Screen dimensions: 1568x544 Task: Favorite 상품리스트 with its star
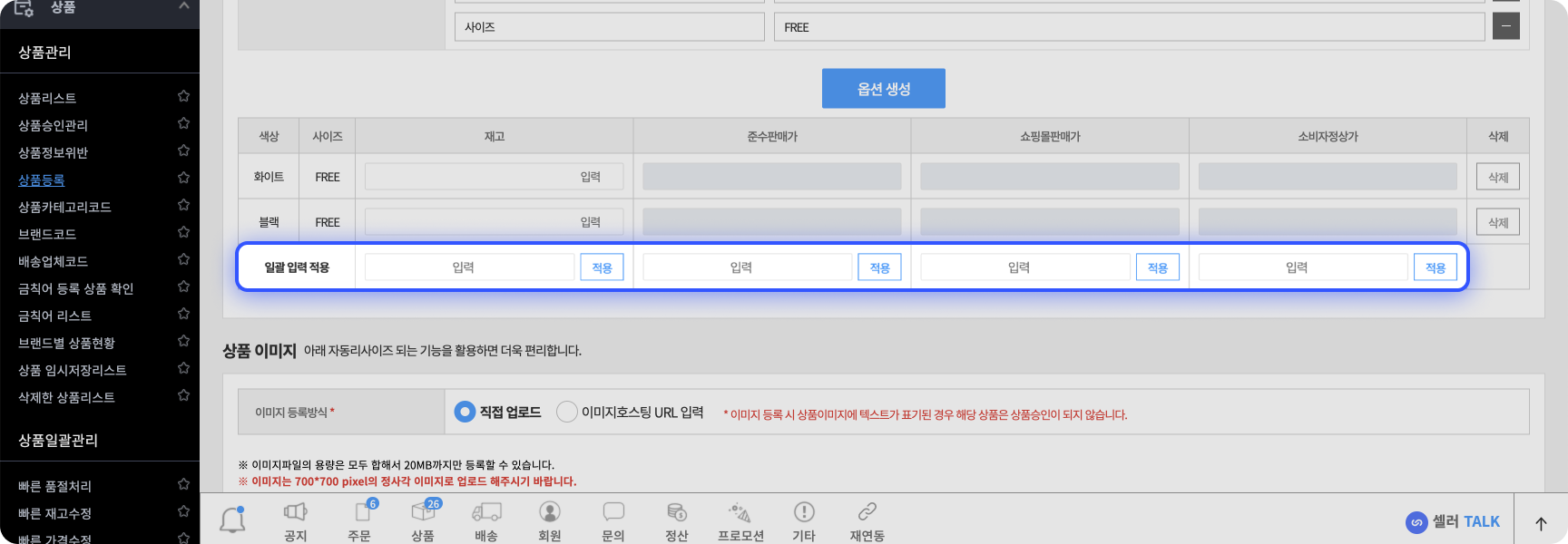click(x=183, y=96)
